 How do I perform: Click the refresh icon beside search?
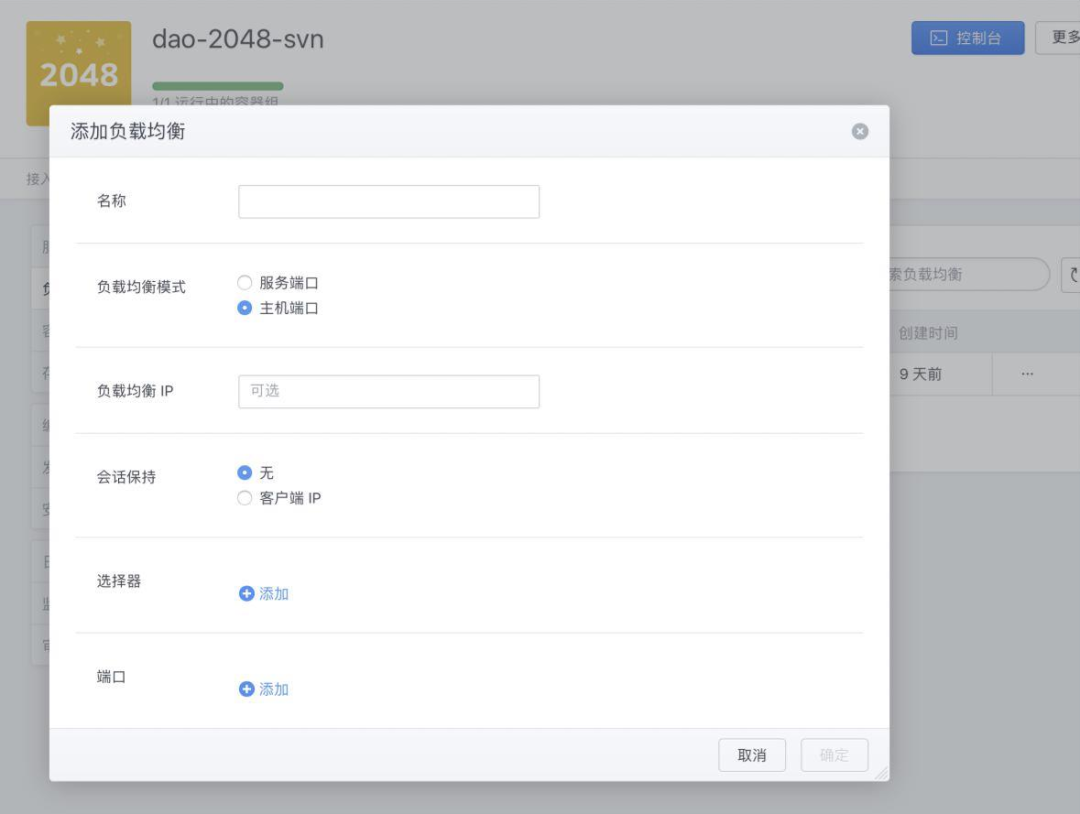pyautogui.click(x=1073, y=275)
